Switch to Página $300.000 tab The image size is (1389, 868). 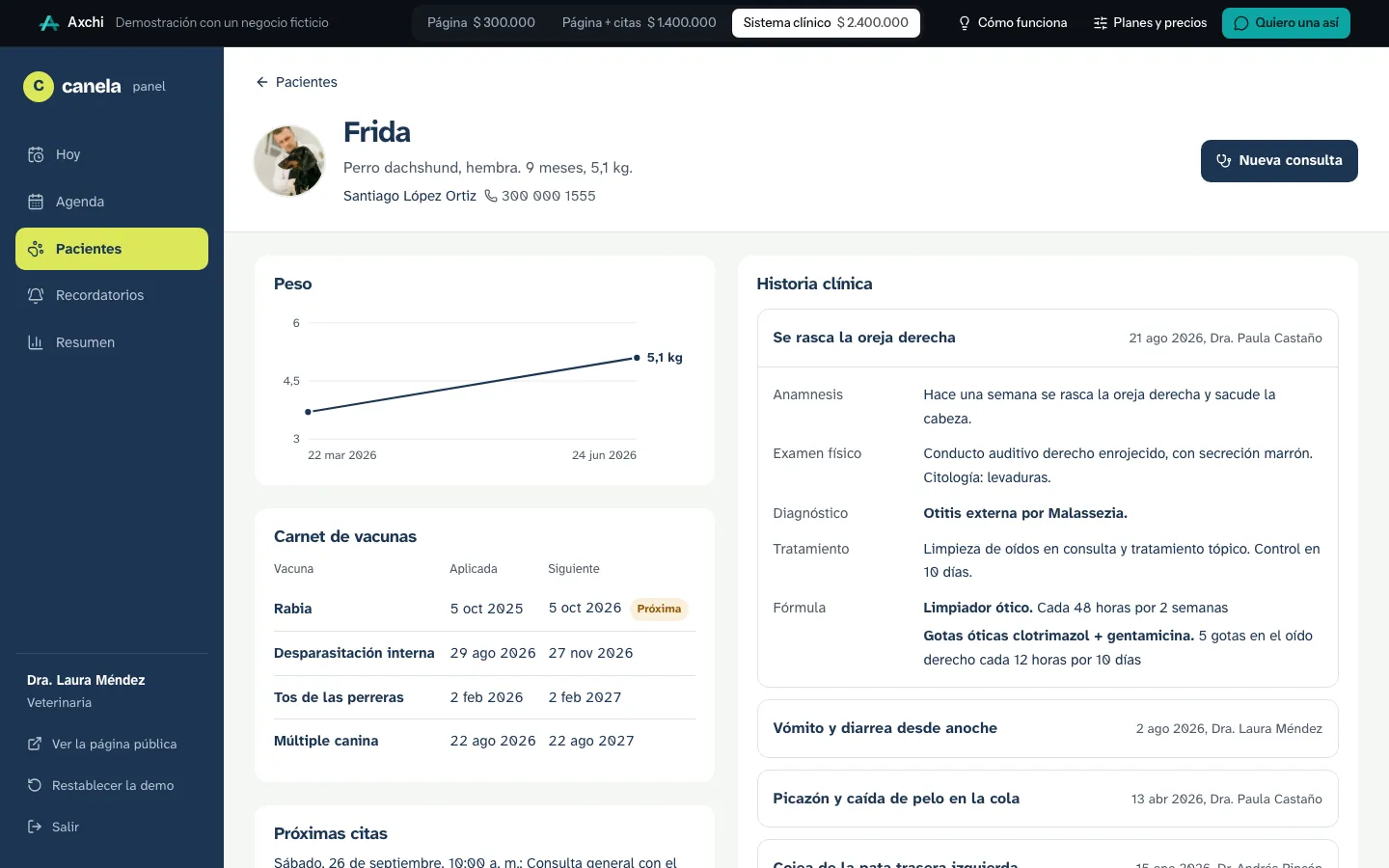(481, 22)
